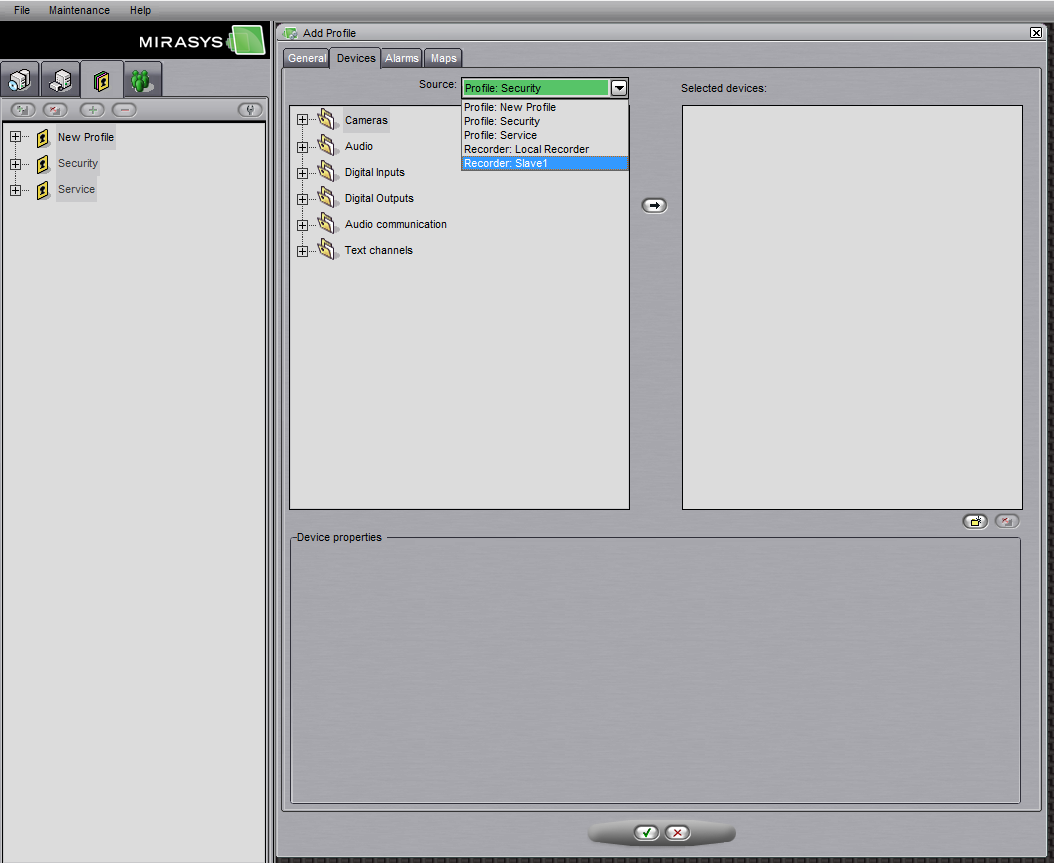Select the Text channels folder
The width and height of the screenshot is (1054, 863).
click(378, 250)
